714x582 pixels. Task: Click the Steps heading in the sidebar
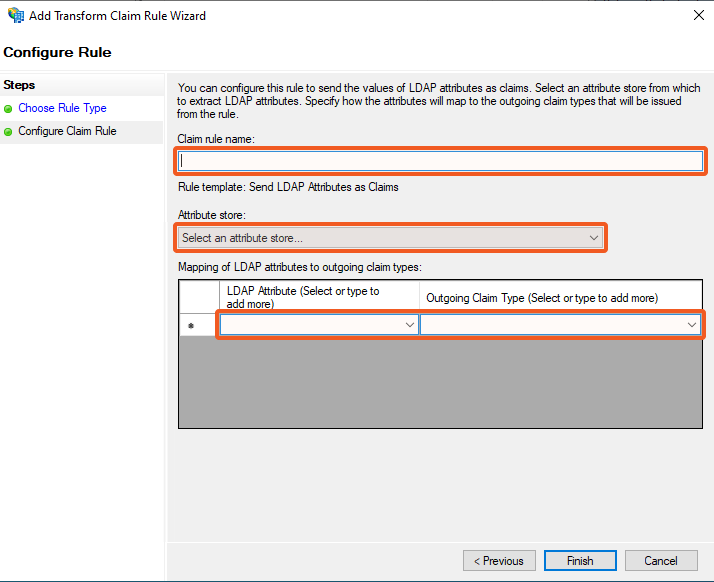pos(20,85)
